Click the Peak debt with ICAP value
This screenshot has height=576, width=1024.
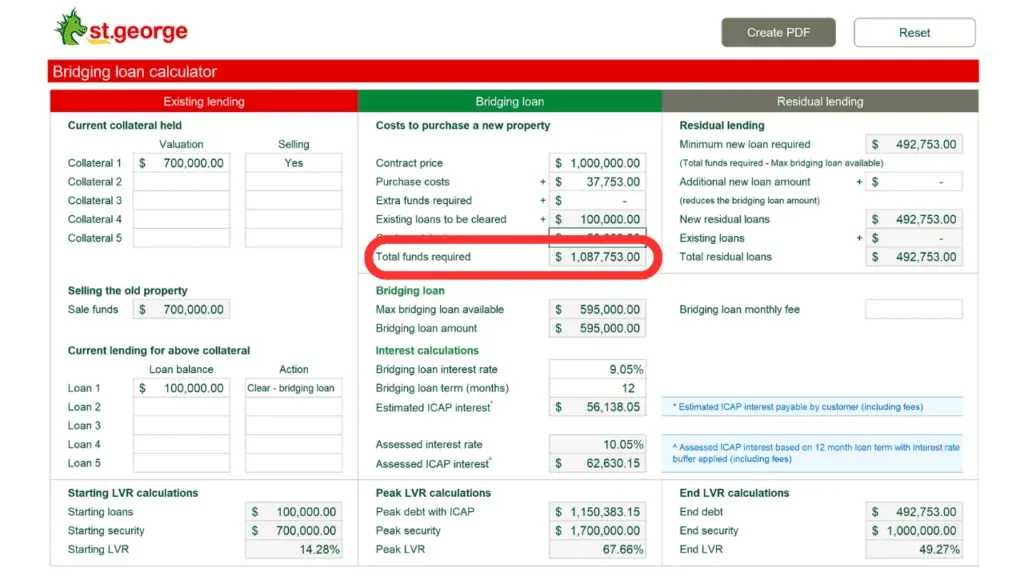(x=598, y=512)
